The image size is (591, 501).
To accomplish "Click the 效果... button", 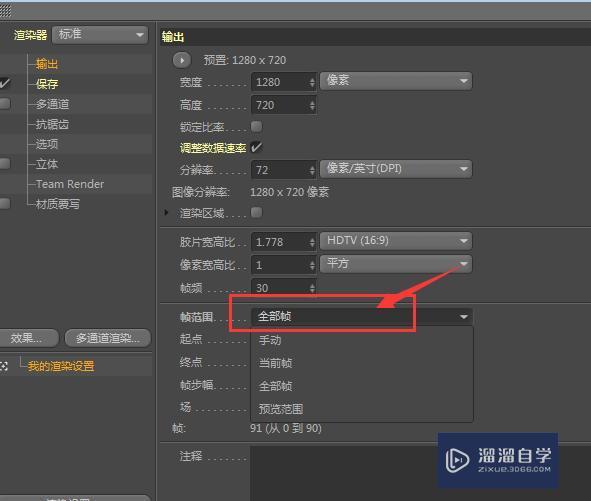I will point(29,338).
